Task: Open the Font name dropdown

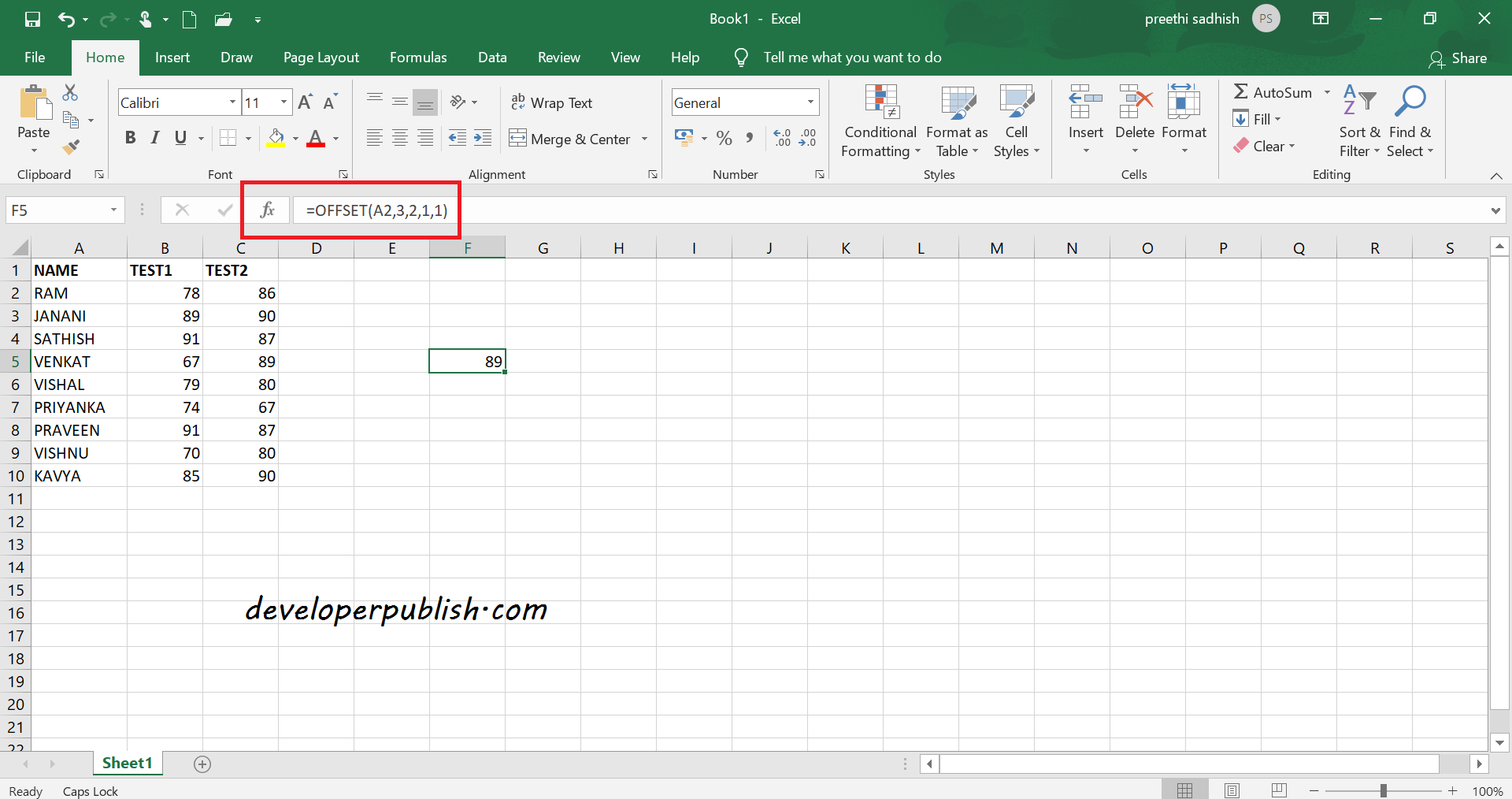Action: click(x=232, y=102)
